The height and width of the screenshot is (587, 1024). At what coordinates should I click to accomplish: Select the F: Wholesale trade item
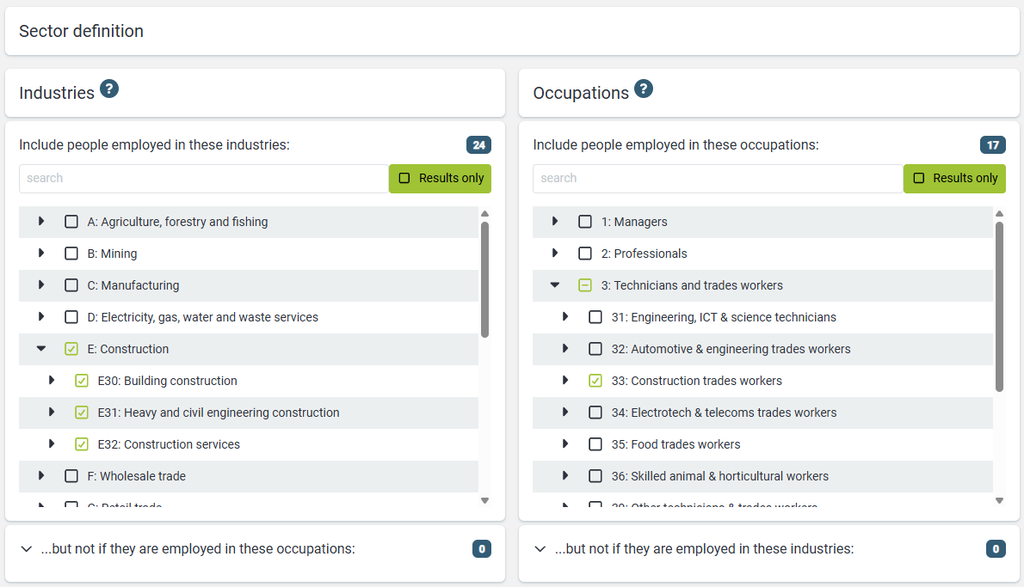(136, 477)
